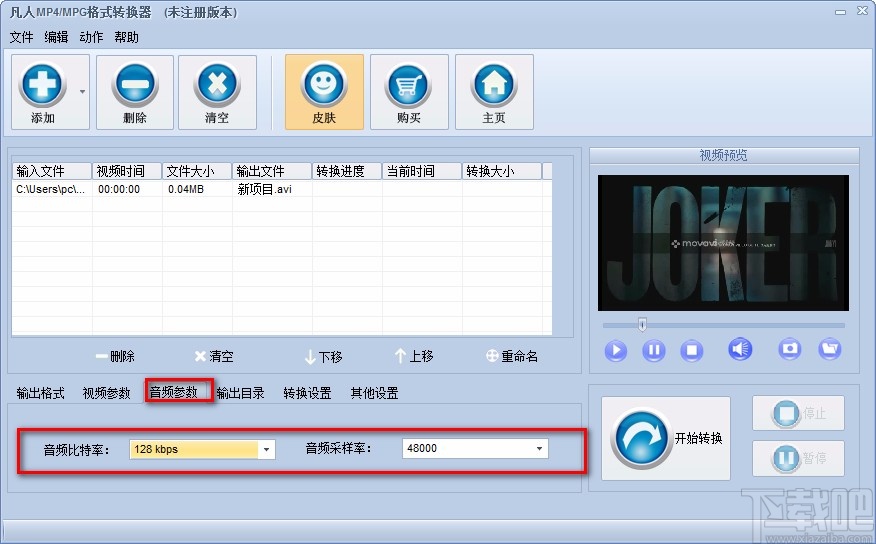Open the 编辑 menu
Image resolution: width=876 pixels, height=544 pixels.
click(56, 37)
